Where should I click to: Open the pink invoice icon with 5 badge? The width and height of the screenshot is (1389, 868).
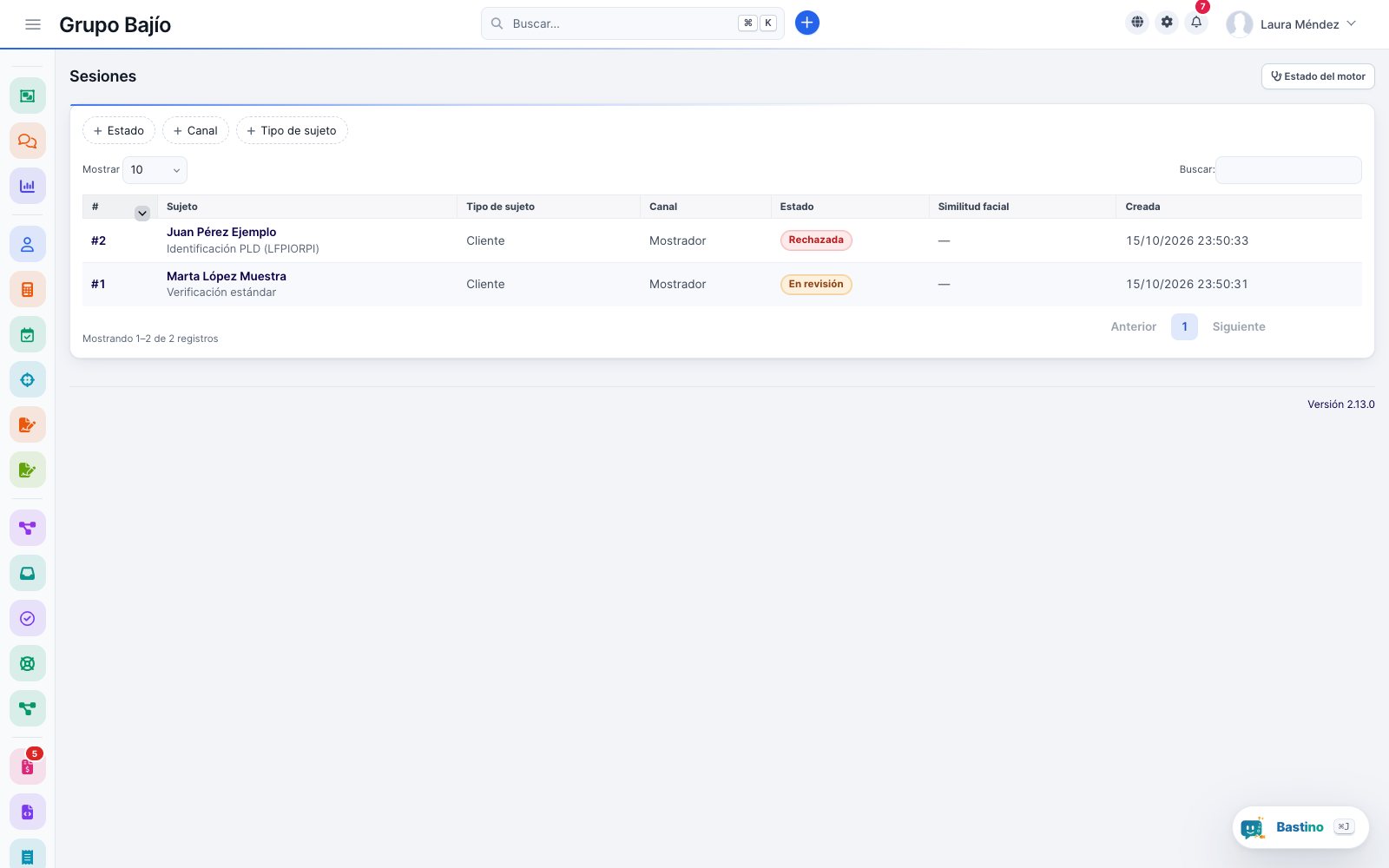[x=28, y=767]
